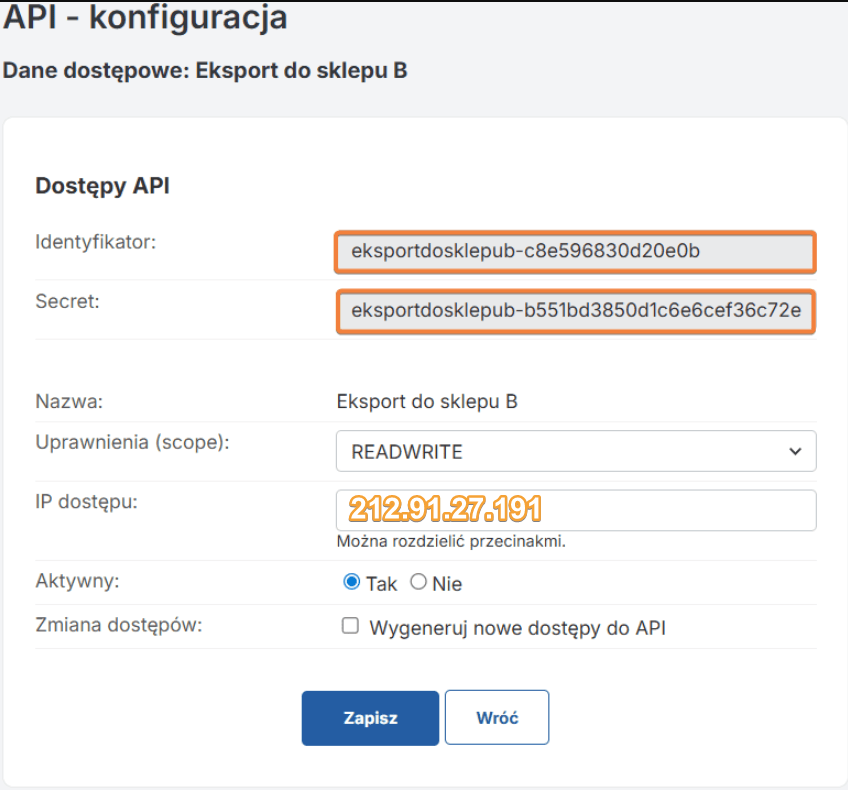The width and height of the screenshot is (848, 790).
Task: Click the 'Wygeneruj nowe dostępy do API' label text
Action: click(x=517, y=628)
